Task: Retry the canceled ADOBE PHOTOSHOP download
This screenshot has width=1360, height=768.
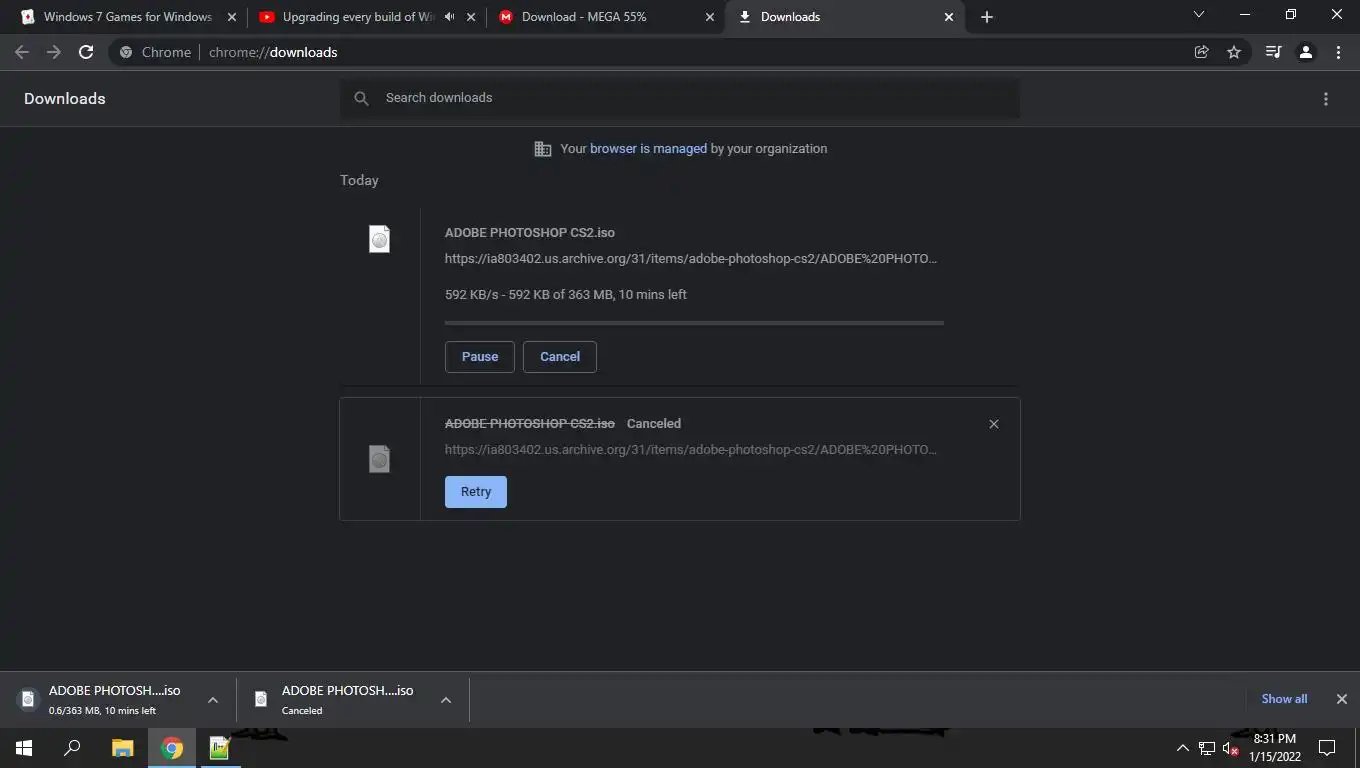Action: [476, 492]
